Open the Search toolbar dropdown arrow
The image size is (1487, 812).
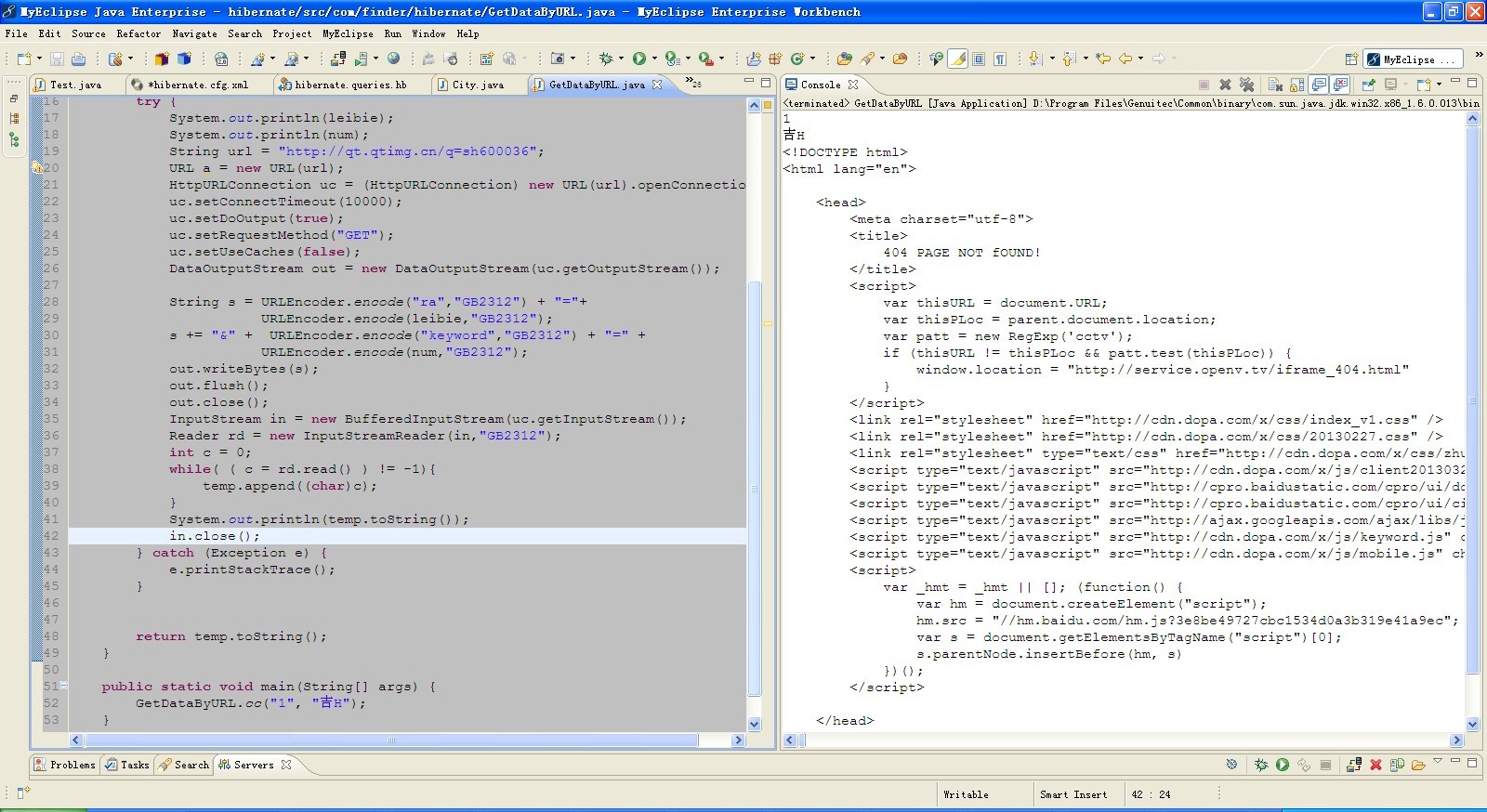click(x=882, y=59)
